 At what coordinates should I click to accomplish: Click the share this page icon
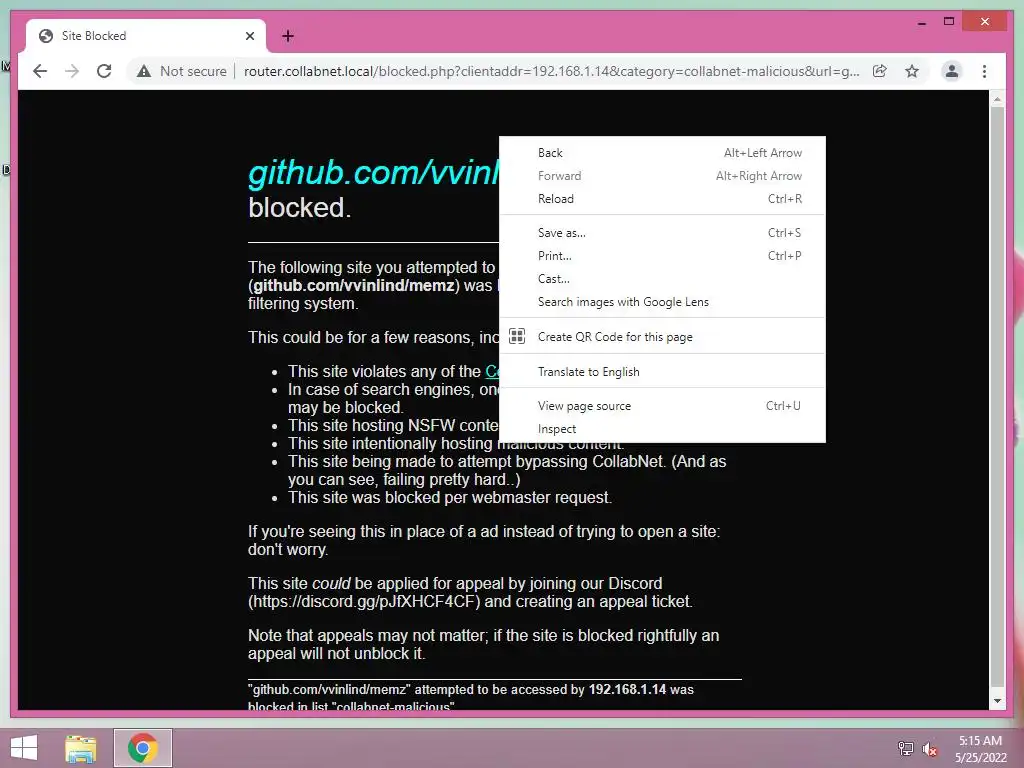pyautogui.click(x=880, y=71)
